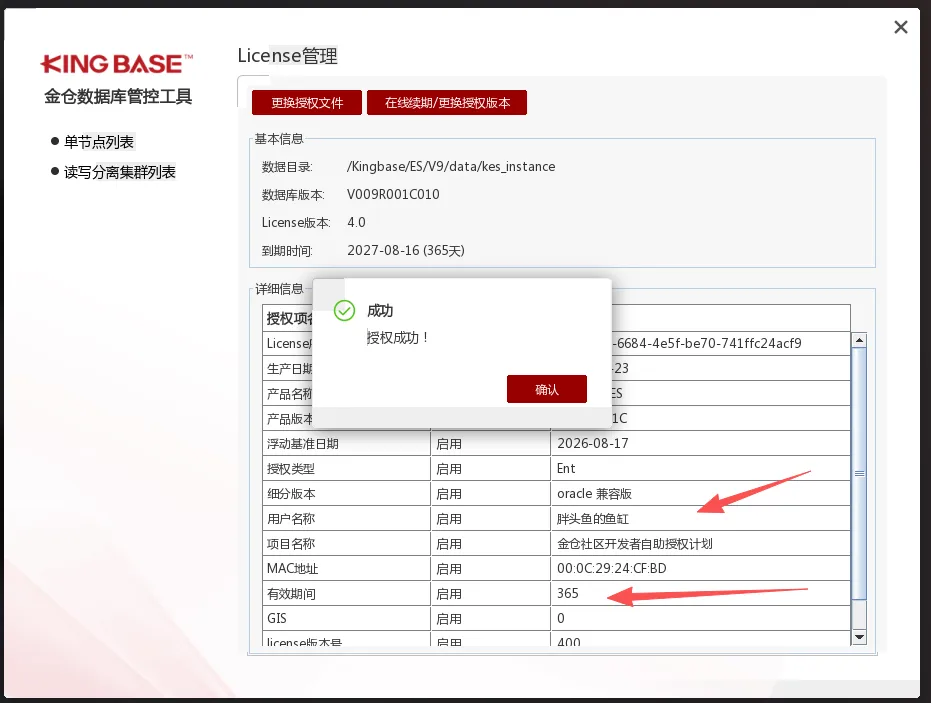Select 启用 status in 授权类型 row

[449, 468]
